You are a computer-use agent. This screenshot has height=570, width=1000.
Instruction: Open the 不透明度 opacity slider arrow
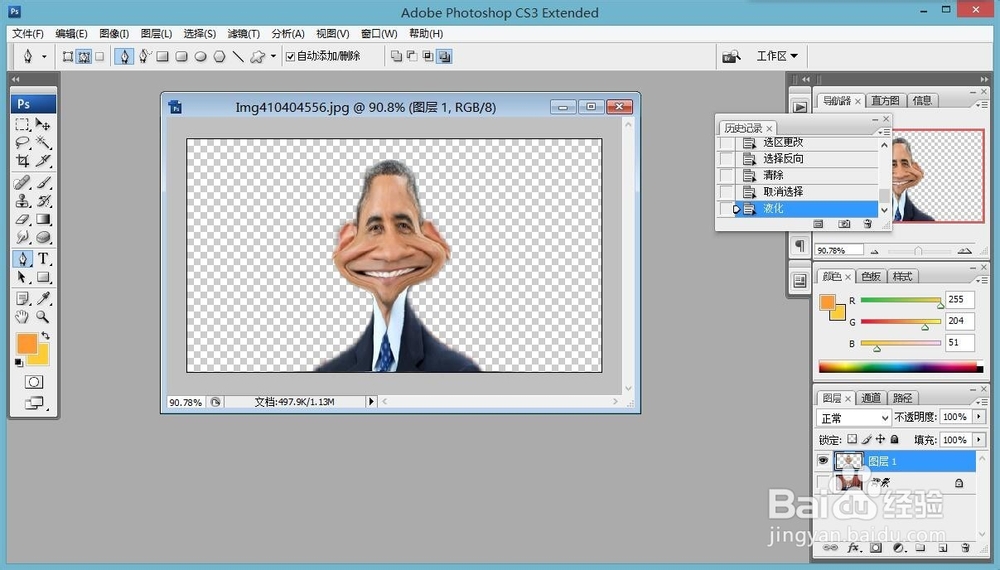point(979,416)
